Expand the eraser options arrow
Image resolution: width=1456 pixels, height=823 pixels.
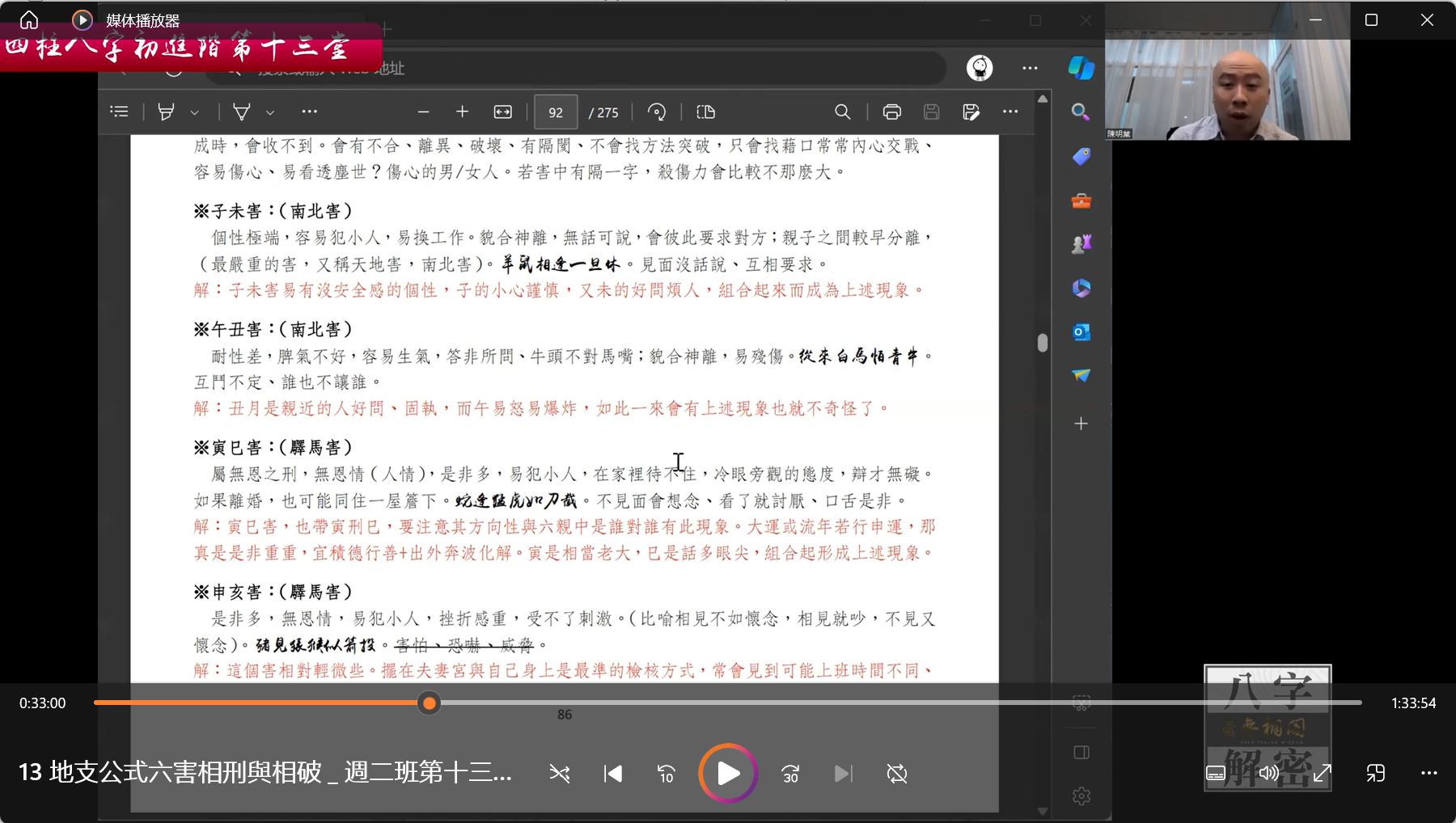tap(270, 112)
